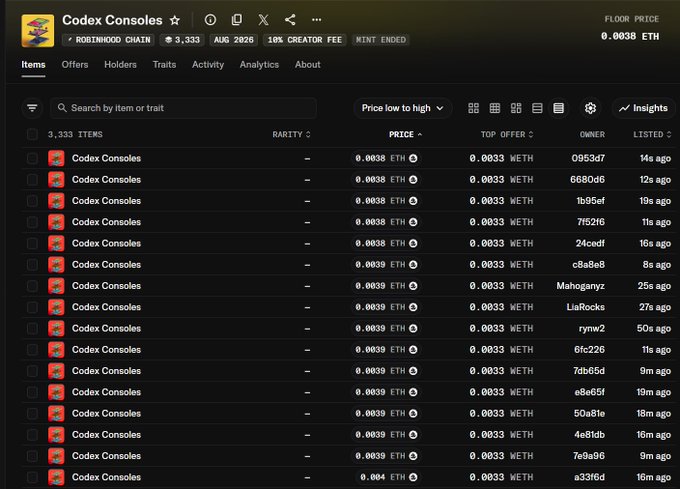The height and width of the screenshot is (489, 680).
Task: Open the Insights panel
Action: point(644,108)
